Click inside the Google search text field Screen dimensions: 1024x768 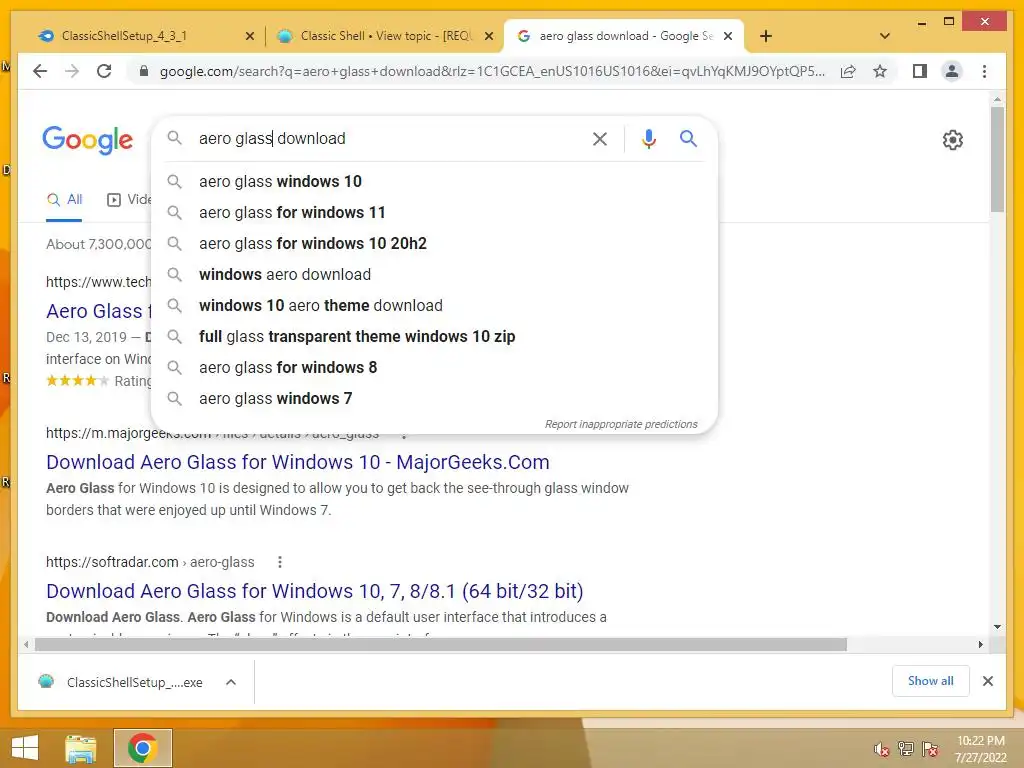tap(391, 138)
